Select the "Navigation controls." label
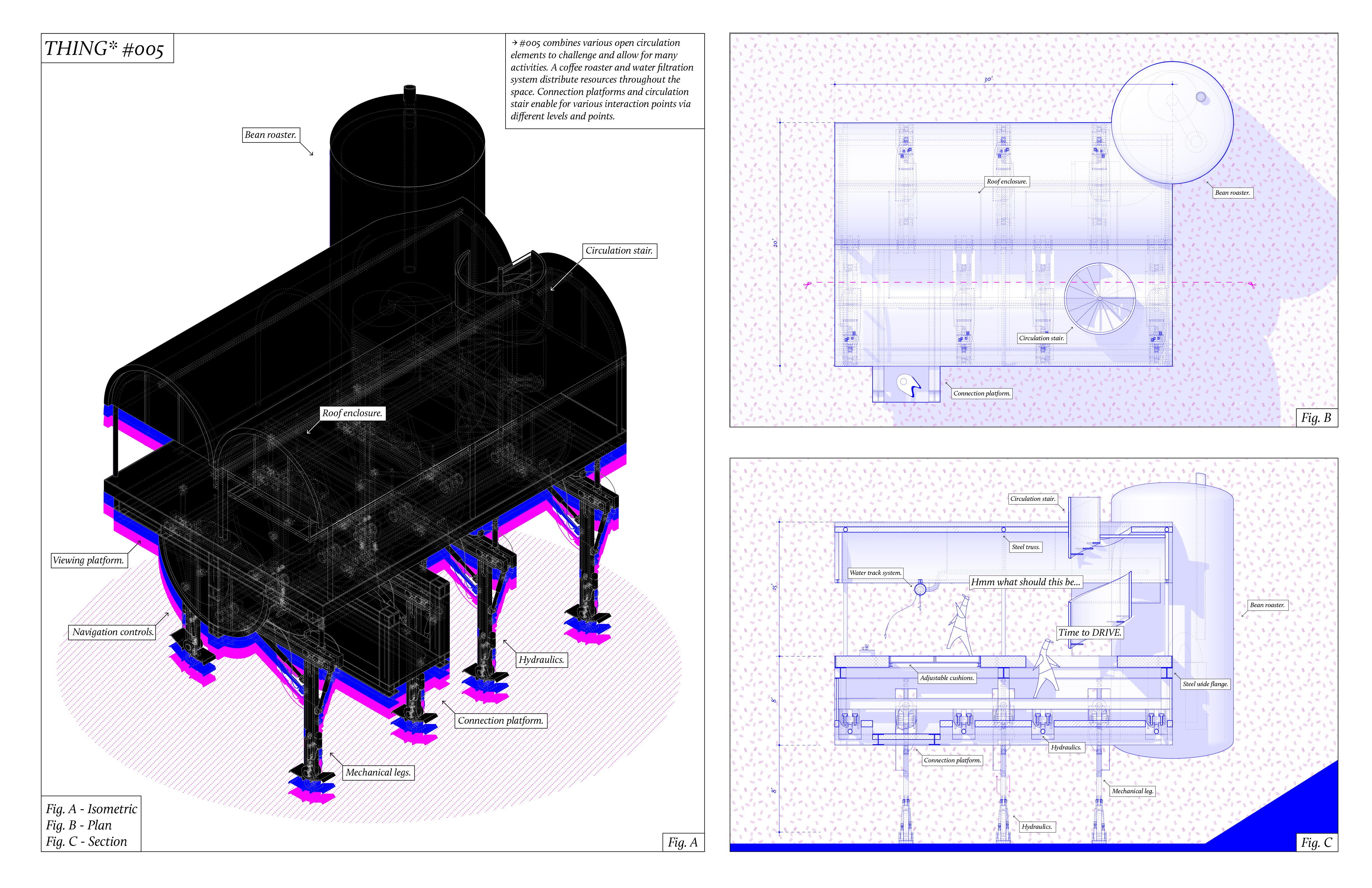Viewport: 1372px width, 888px height. pyautogui.click(x=113, y=633)
